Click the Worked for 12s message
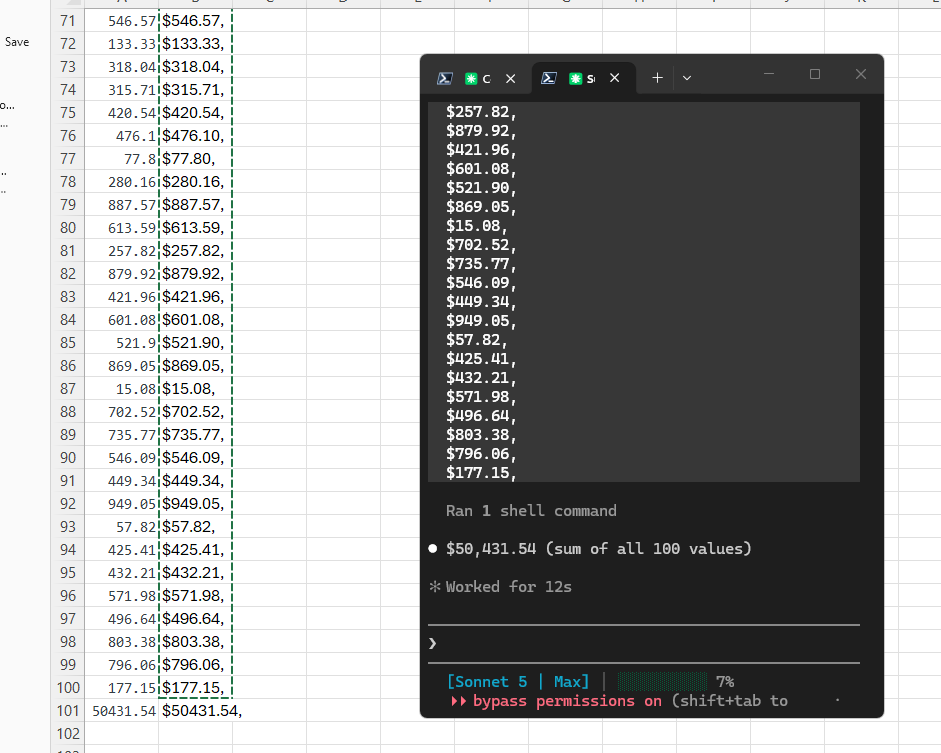This screenshot has height=753, width=941. (x=508, y=586)
